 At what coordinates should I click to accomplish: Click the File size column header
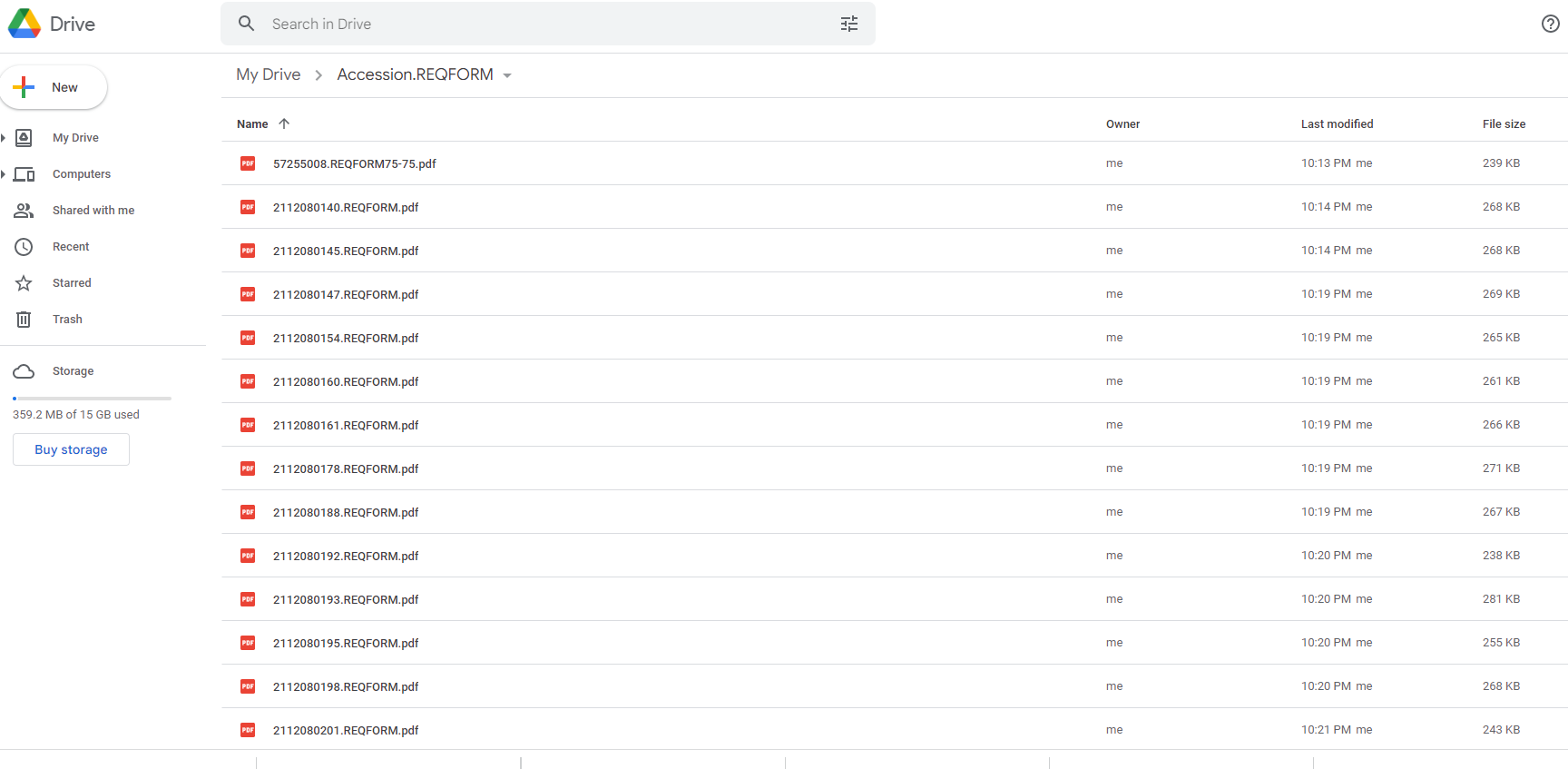tap(1504, 123)
